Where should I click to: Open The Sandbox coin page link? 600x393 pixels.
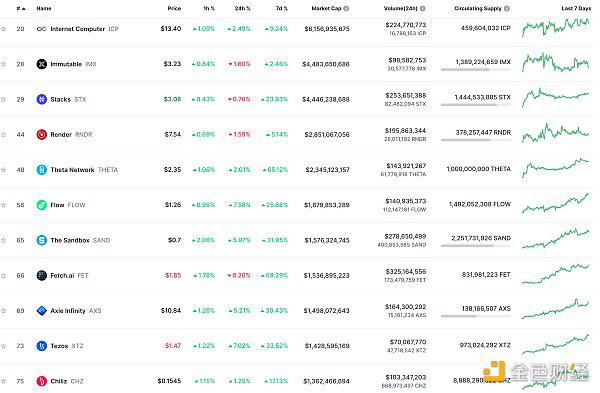(70, 240)
